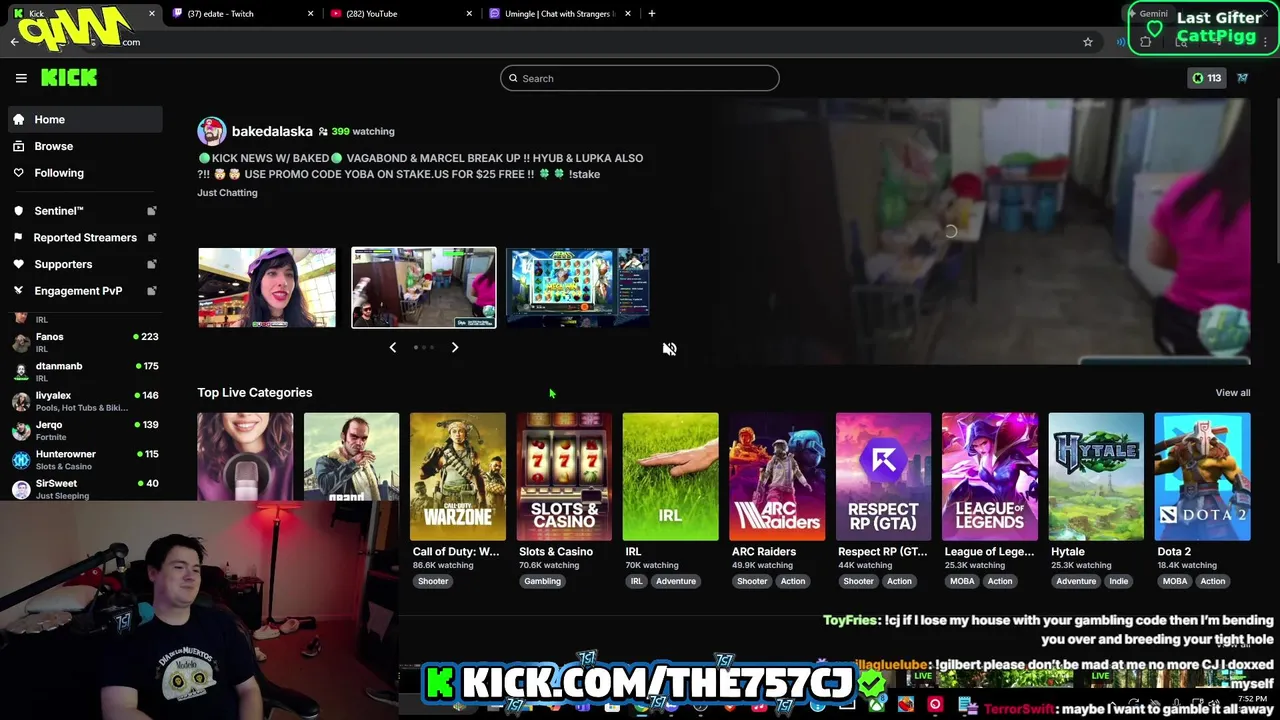Open the livyalex channel in sidebar
This screenshot has width=1280, height=720.
(85, 400)
